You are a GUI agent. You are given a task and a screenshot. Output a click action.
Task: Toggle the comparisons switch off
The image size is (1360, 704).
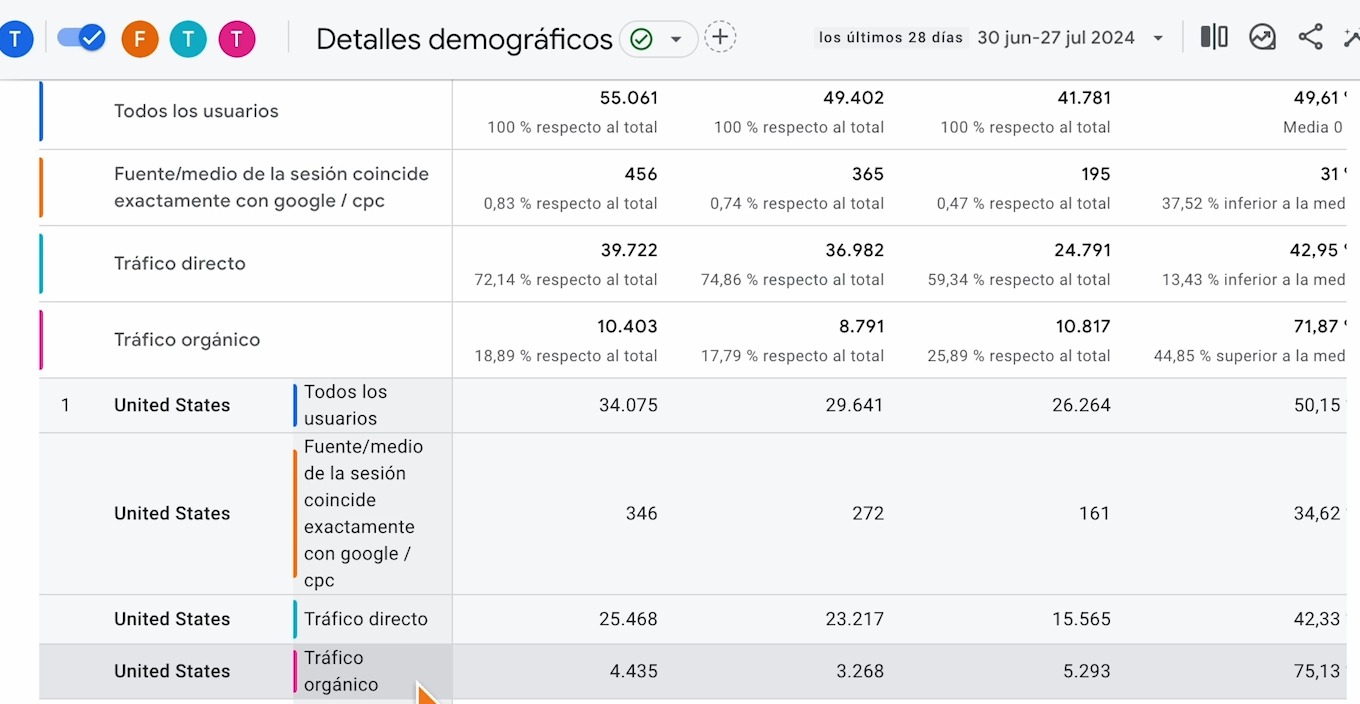tap(81, 38)
